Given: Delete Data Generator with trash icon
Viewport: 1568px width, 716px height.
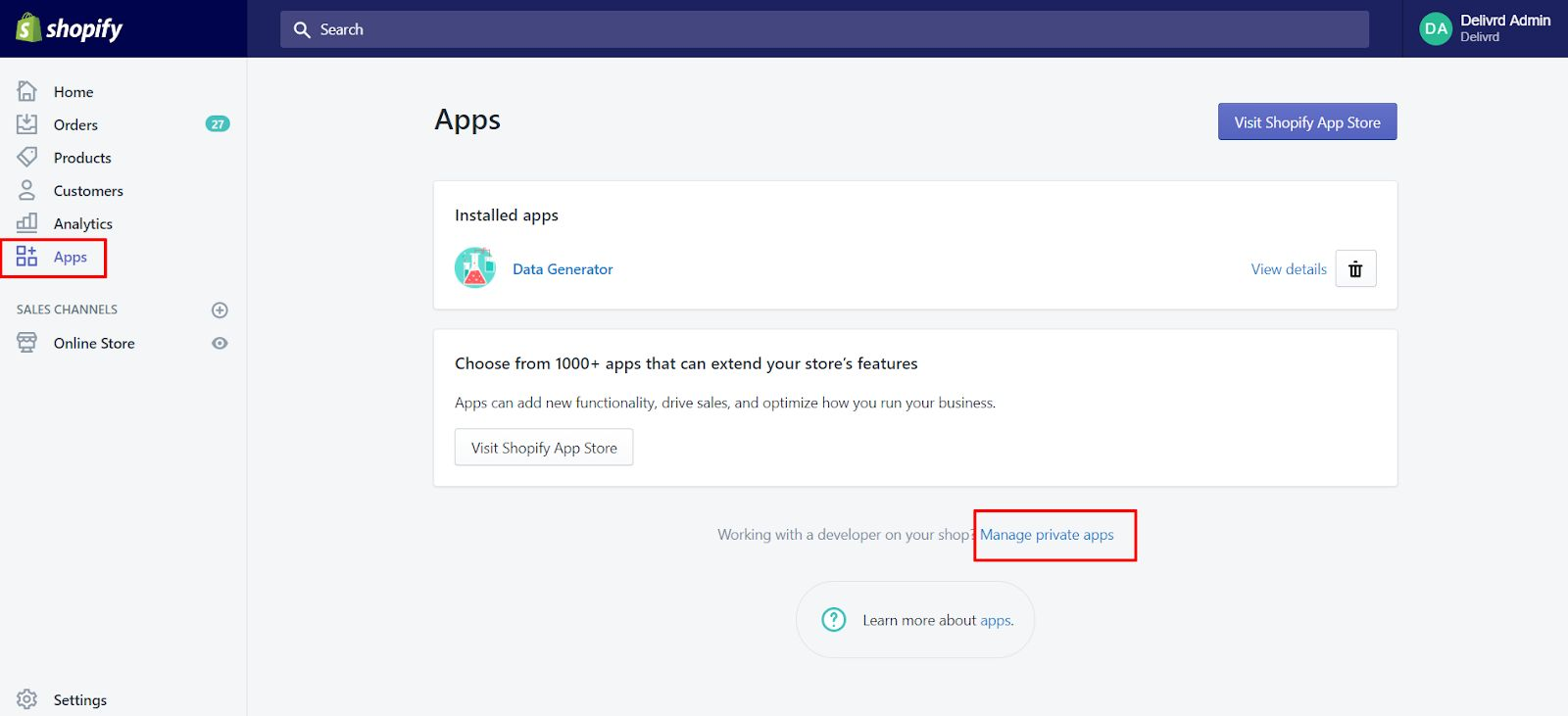Looking at the screenshot, I should (1355, 268).
